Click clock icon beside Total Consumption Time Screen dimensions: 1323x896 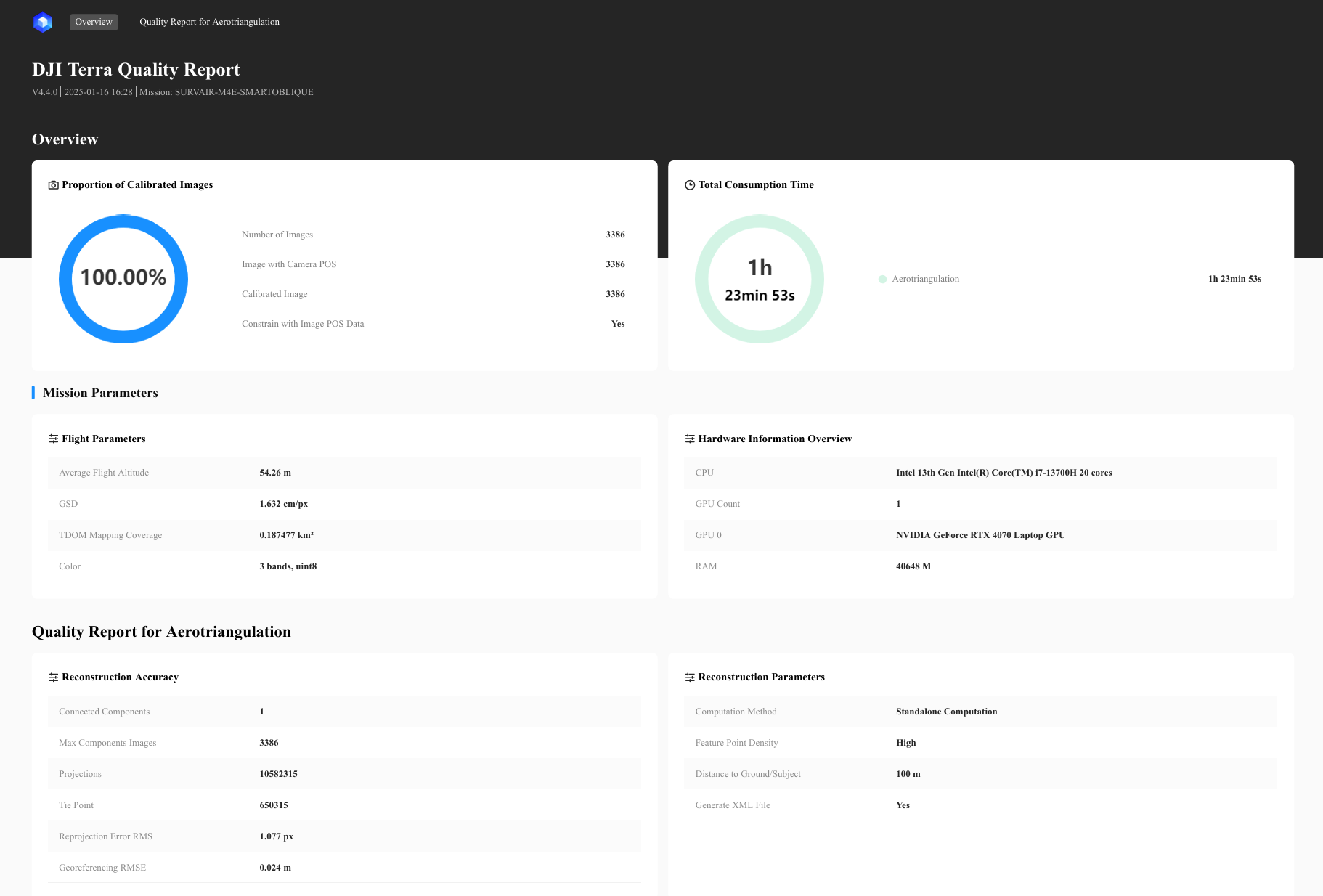point(690,185)
